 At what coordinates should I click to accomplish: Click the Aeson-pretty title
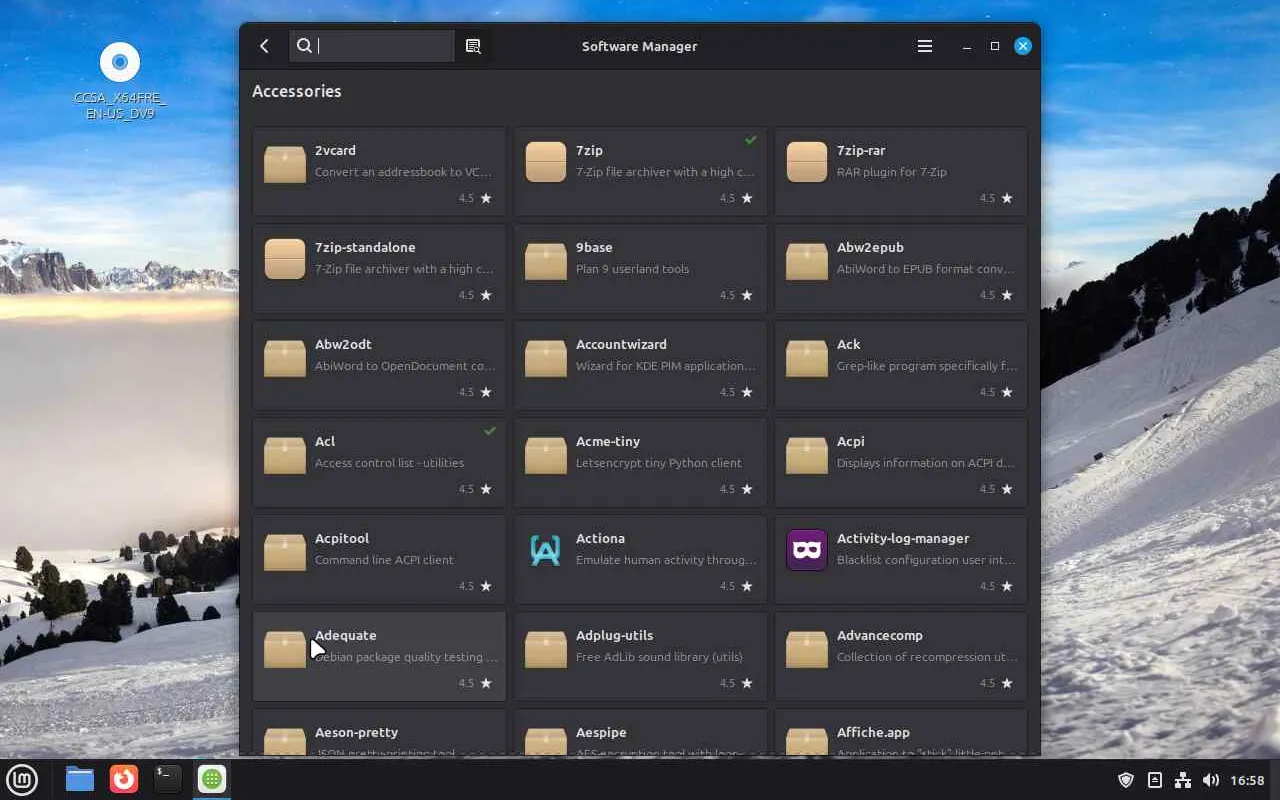click(x=356, y=732)
